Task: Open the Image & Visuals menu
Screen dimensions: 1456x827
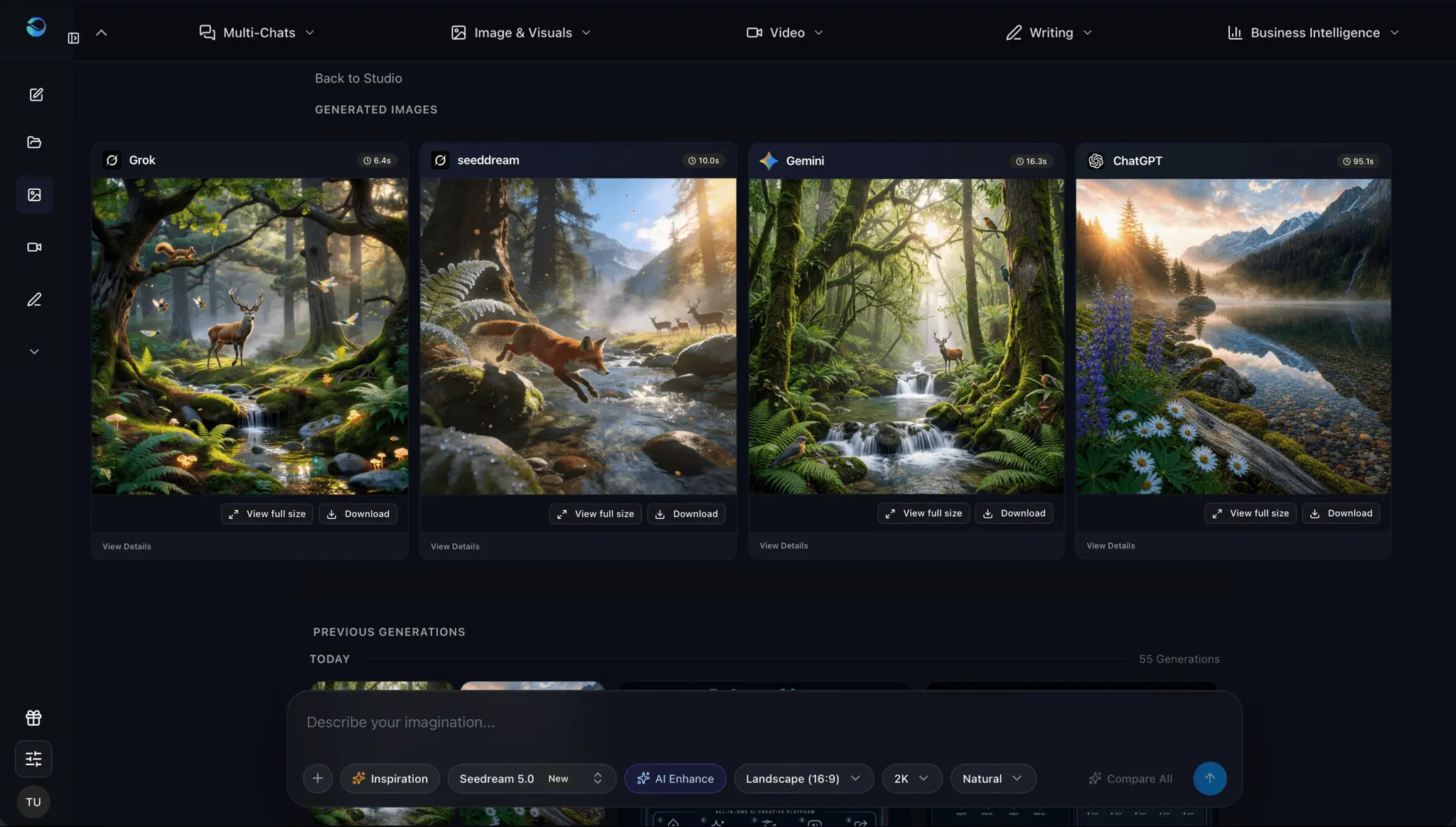Action: coord(521,33)
